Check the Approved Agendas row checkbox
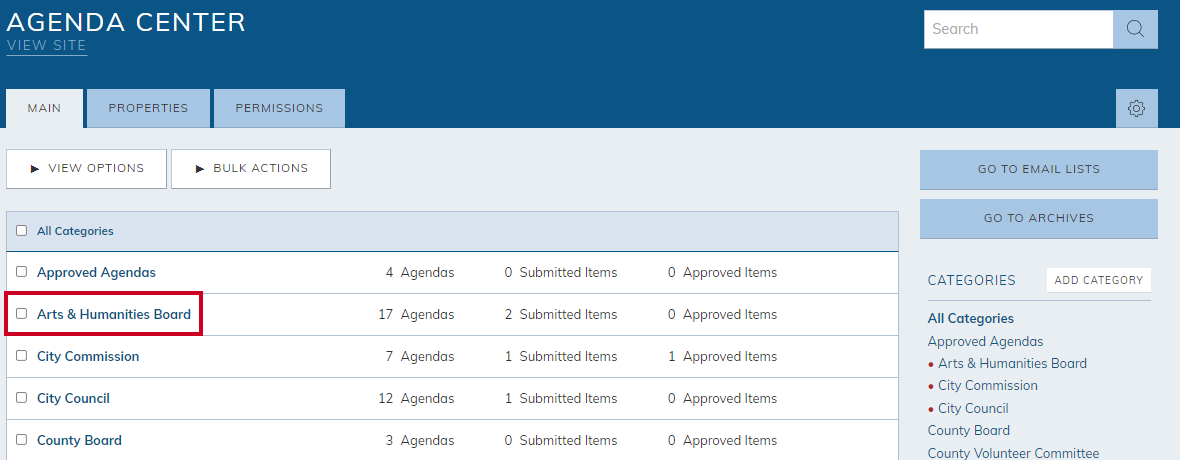 tap(22, 271)
